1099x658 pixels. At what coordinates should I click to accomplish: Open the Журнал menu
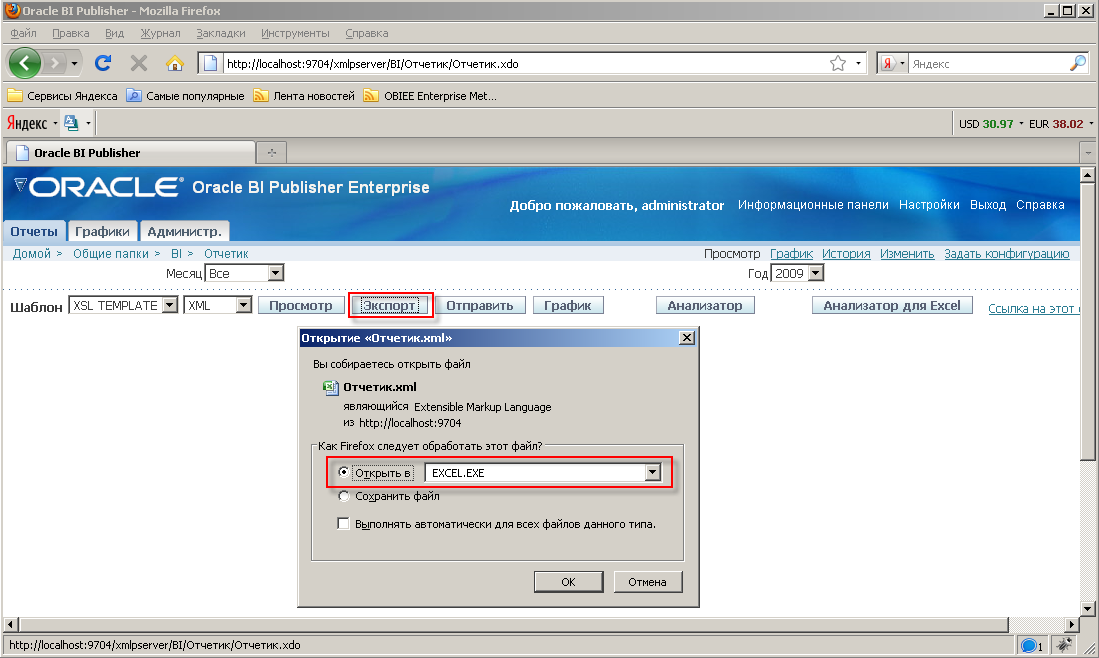[x=160, y=33]
